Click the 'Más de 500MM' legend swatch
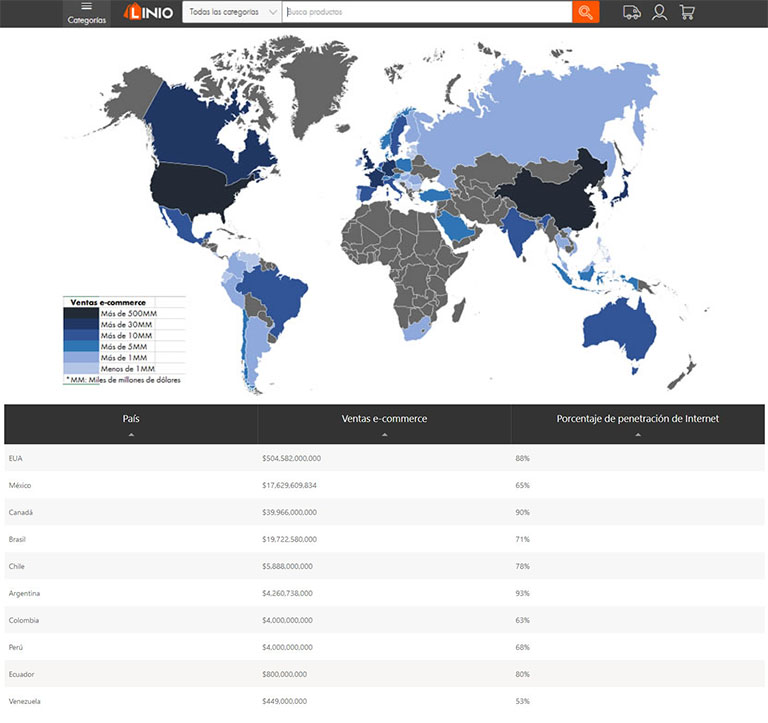 click(x=81, y=313)
